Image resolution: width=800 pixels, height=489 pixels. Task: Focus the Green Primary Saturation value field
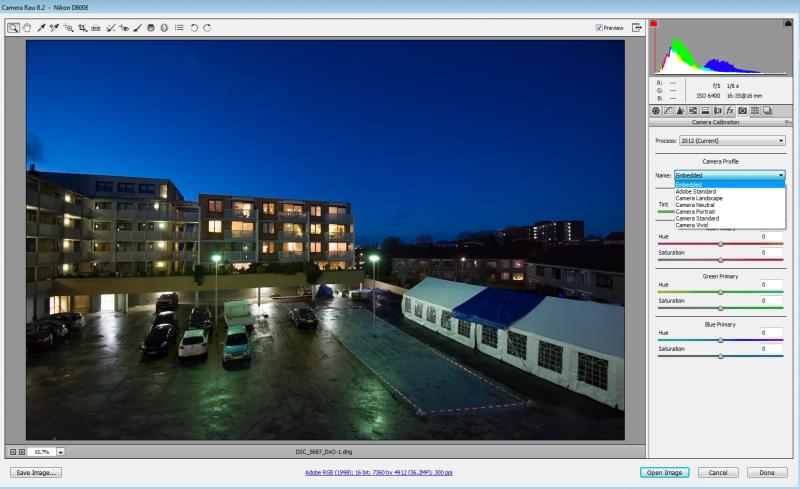(771, 301)
